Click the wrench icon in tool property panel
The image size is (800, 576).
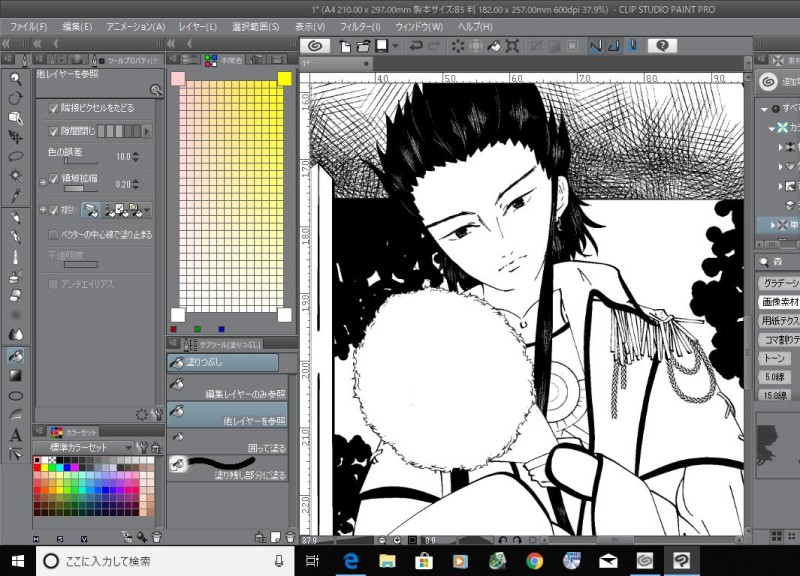pyautogui.click(x=157, y=414)
